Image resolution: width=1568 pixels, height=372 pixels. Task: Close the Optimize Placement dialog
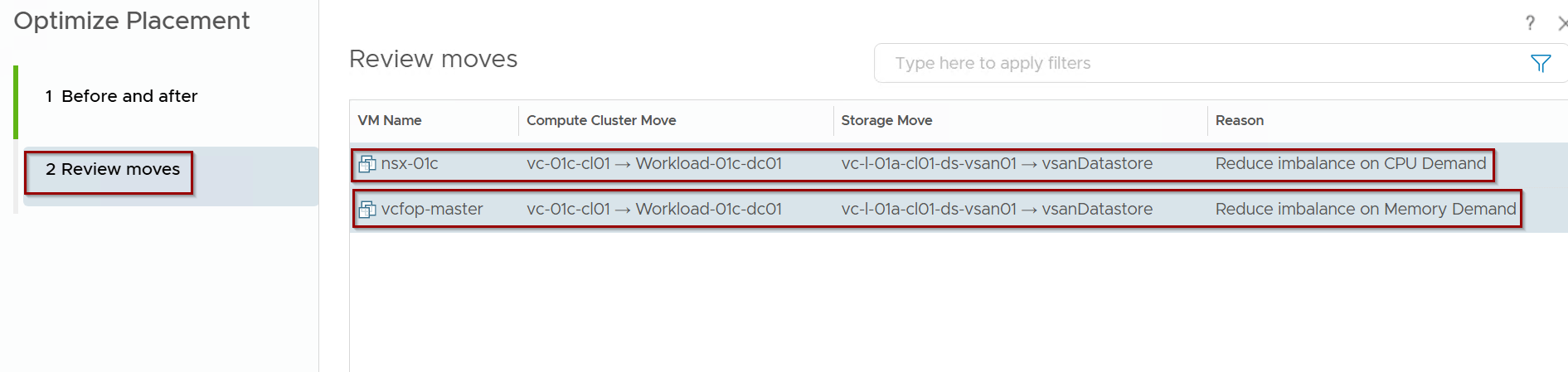tap(1561, 23)
